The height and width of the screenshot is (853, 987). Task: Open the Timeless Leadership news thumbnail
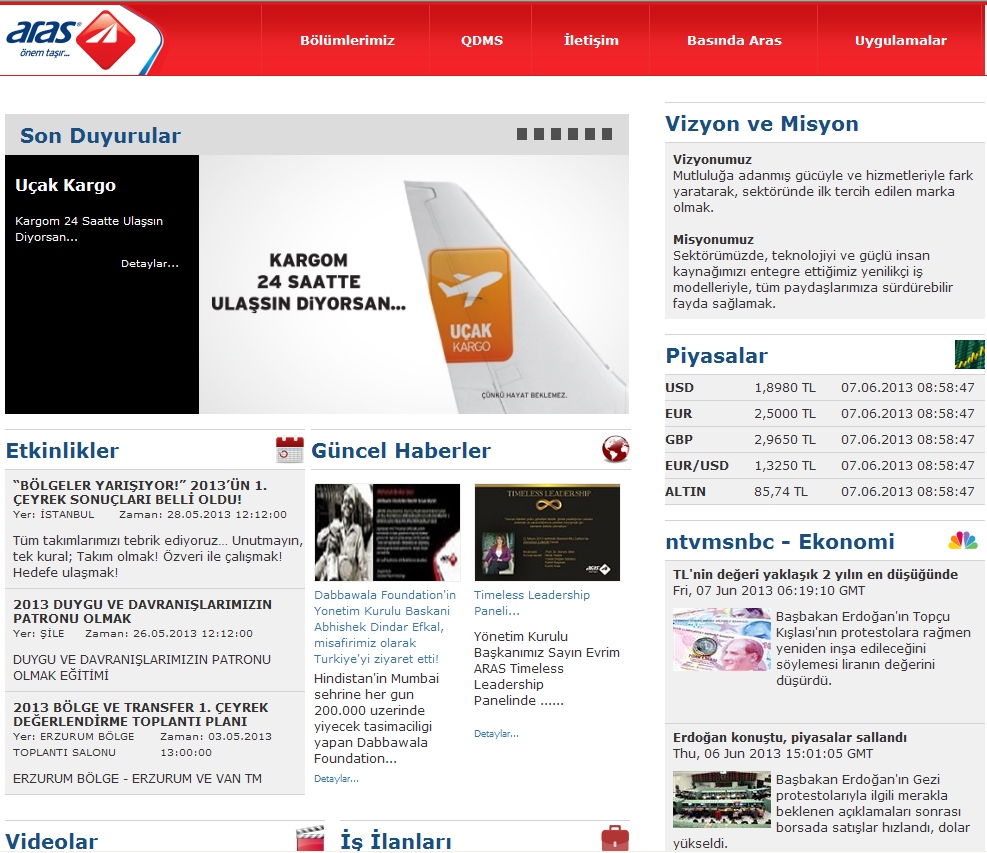547,533
